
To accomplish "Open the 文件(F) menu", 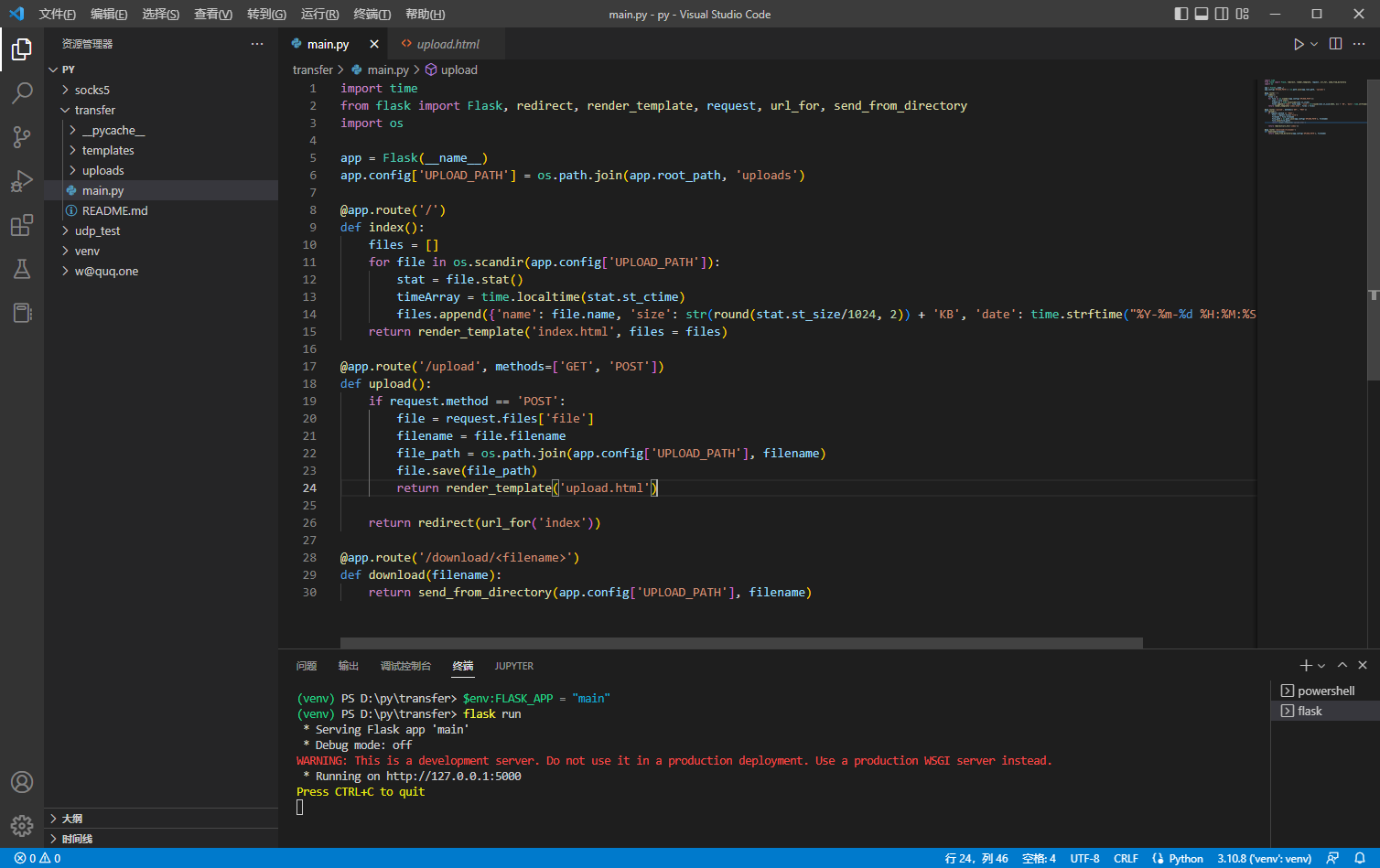I will 57,14.
